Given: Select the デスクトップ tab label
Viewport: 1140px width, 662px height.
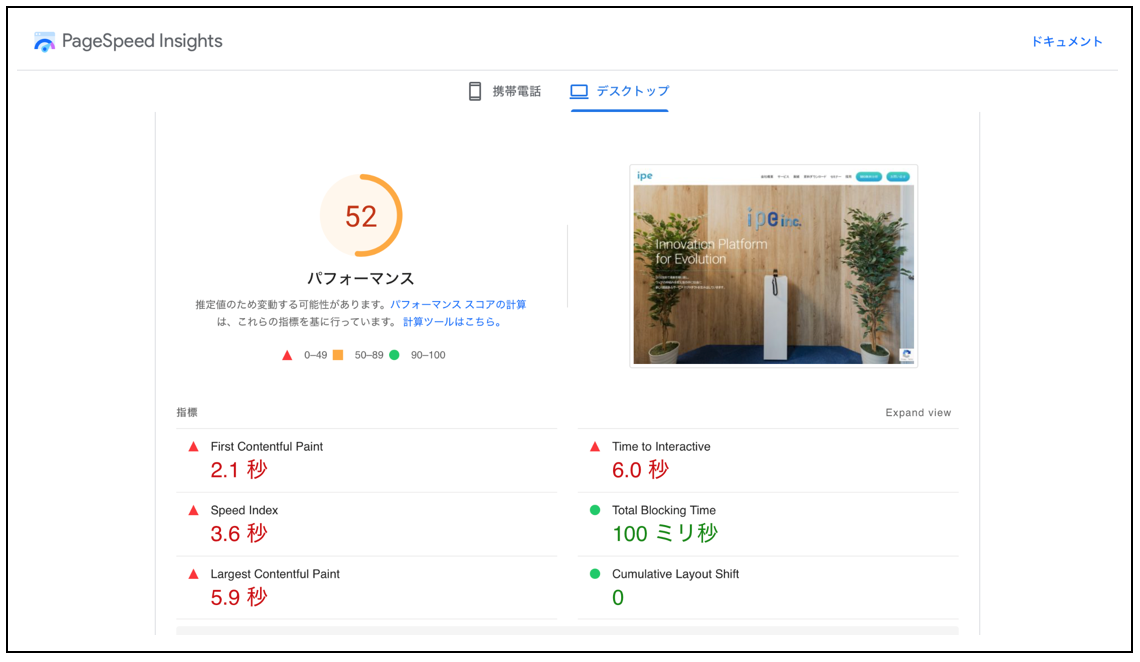Looking at the screenshot, I should point(633,91).
